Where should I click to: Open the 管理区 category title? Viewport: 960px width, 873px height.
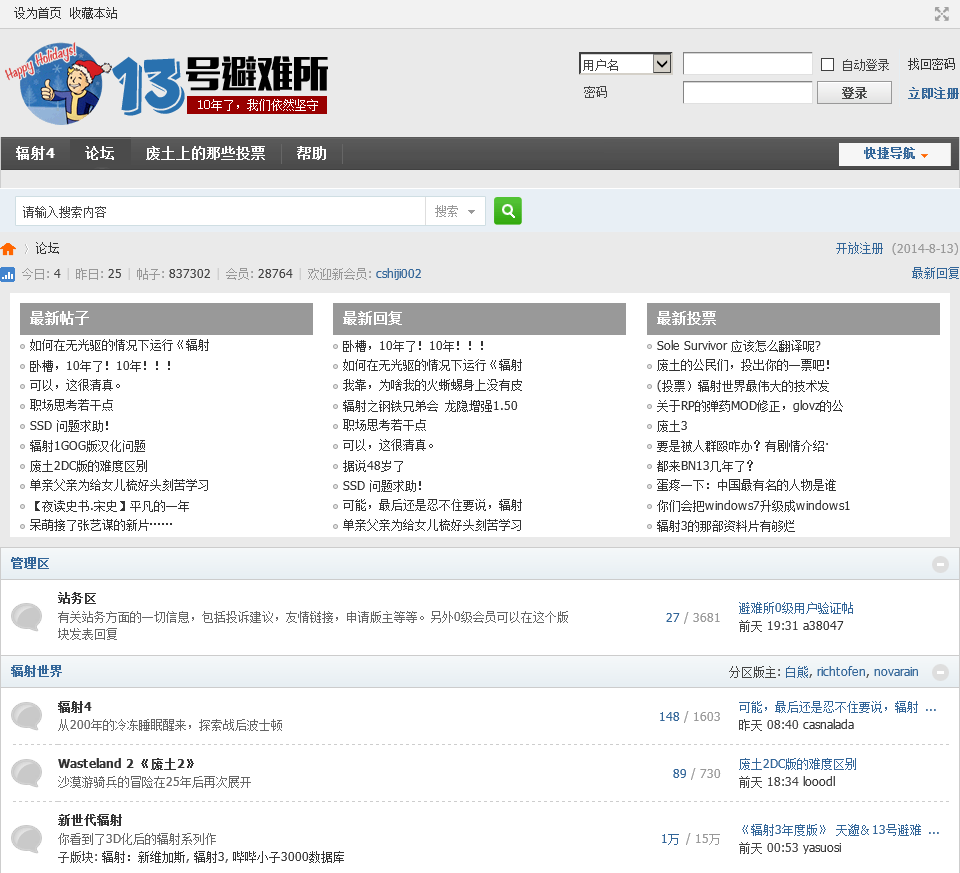coord(30,564)
